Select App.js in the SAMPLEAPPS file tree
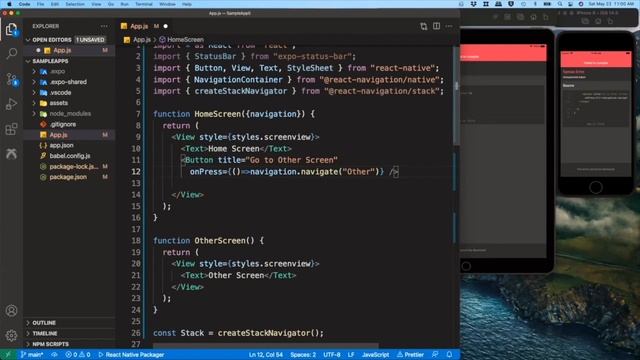Viewport: 640px width, 360px height. pos(58,135)
